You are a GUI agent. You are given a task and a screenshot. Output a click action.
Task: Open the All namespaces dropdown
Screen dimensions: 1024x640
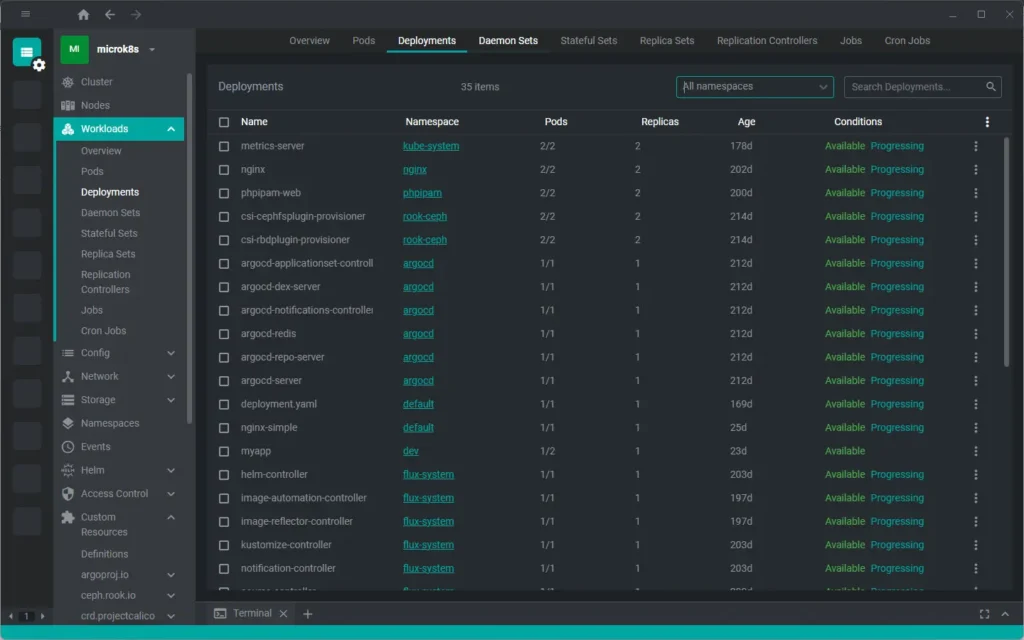tap(754, 87)
